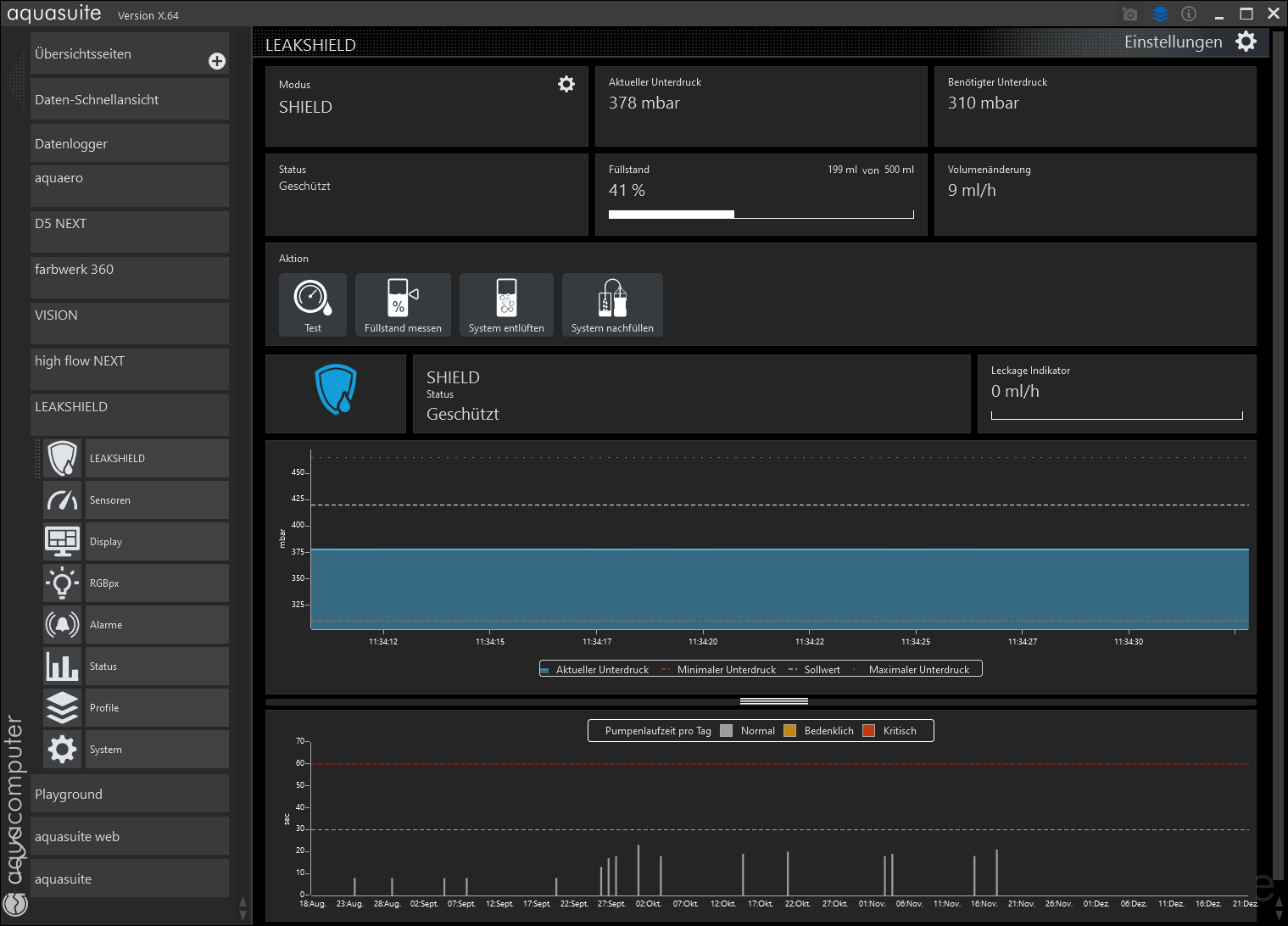Open Einstellungen gear in the header
Image resolution: width=1288 pixels, height=926 pixels.
click(x=1246, y=42)
